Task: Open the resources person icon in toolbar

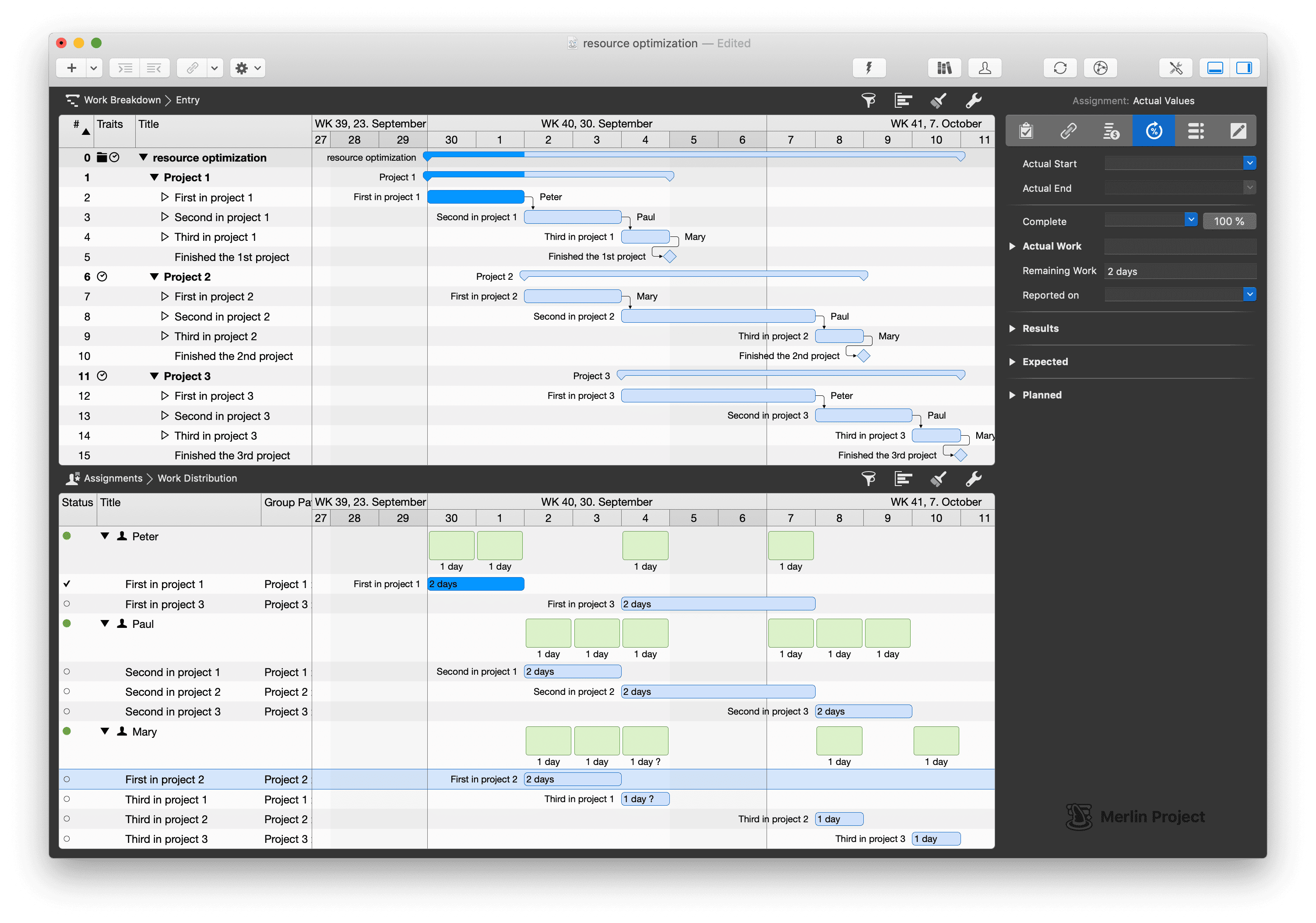Action: (984, 67)
